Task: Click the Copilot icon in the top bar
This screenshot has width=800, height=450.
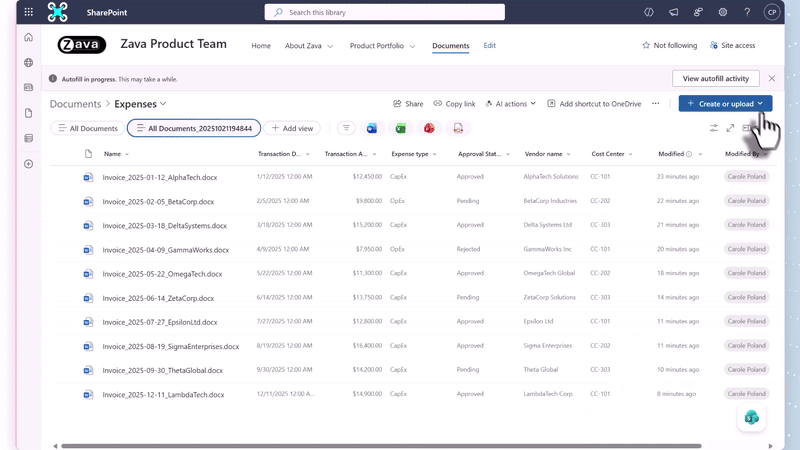Action: 648,12
